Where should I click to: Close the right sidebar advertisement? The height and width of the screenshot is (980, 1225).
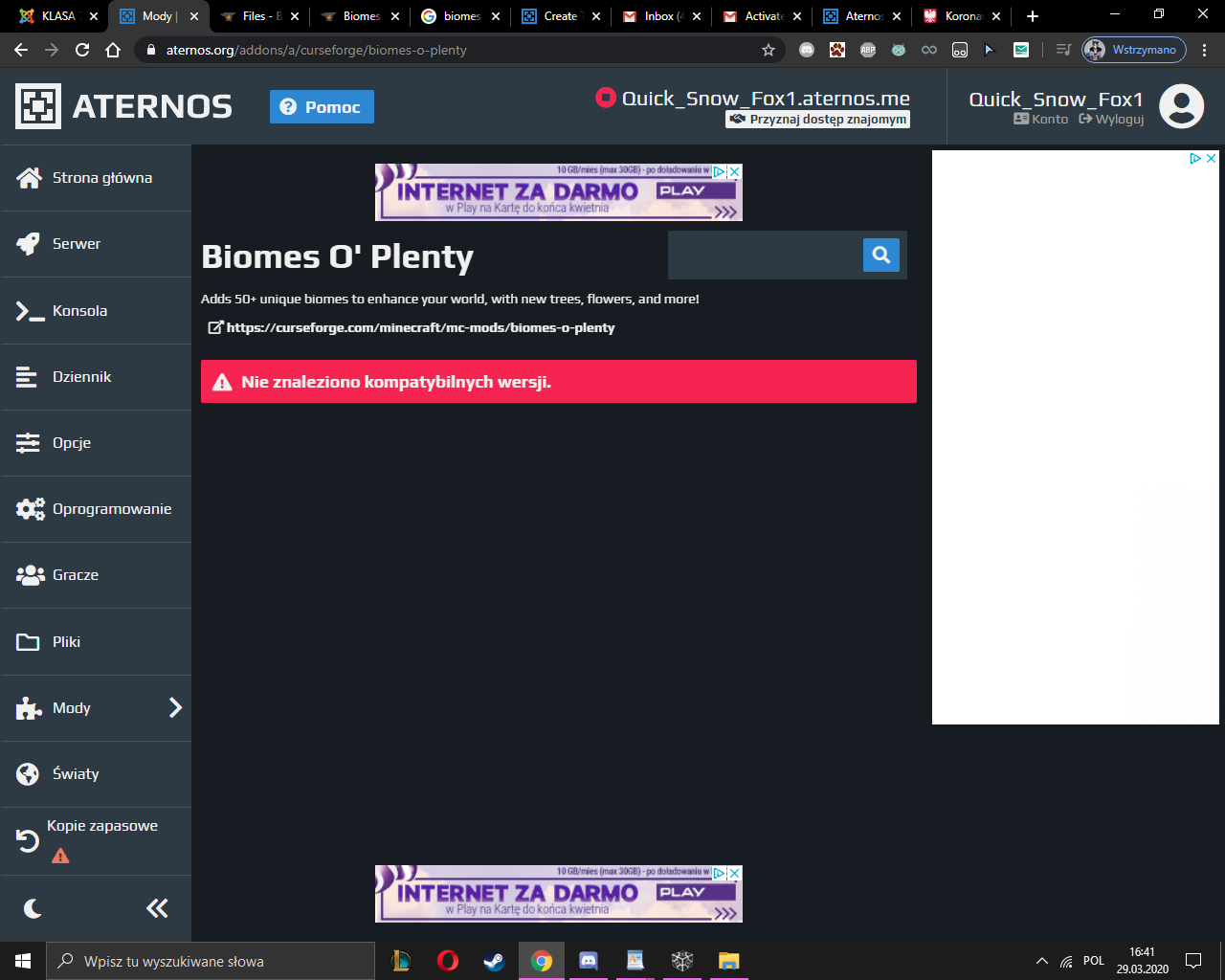[1211, 159]
